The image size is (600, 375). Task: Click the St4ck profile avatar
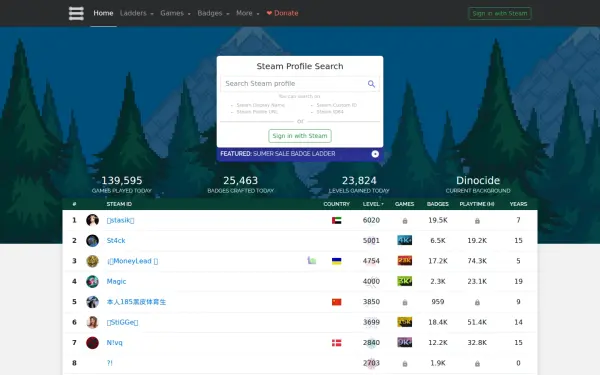(x=92, y=241)
